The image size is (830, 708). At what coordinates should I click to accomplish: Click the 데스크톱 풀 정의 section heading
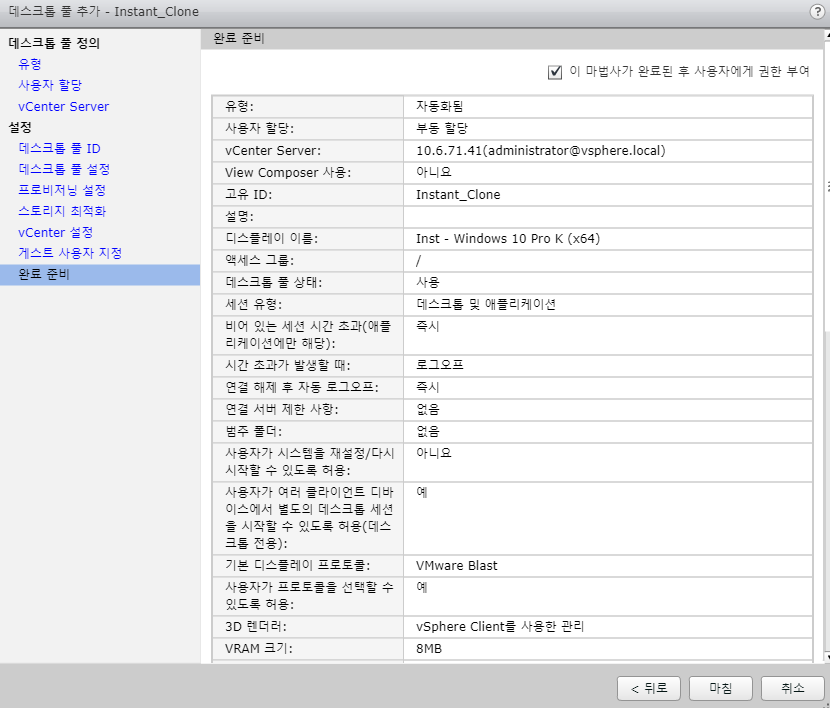54,43
